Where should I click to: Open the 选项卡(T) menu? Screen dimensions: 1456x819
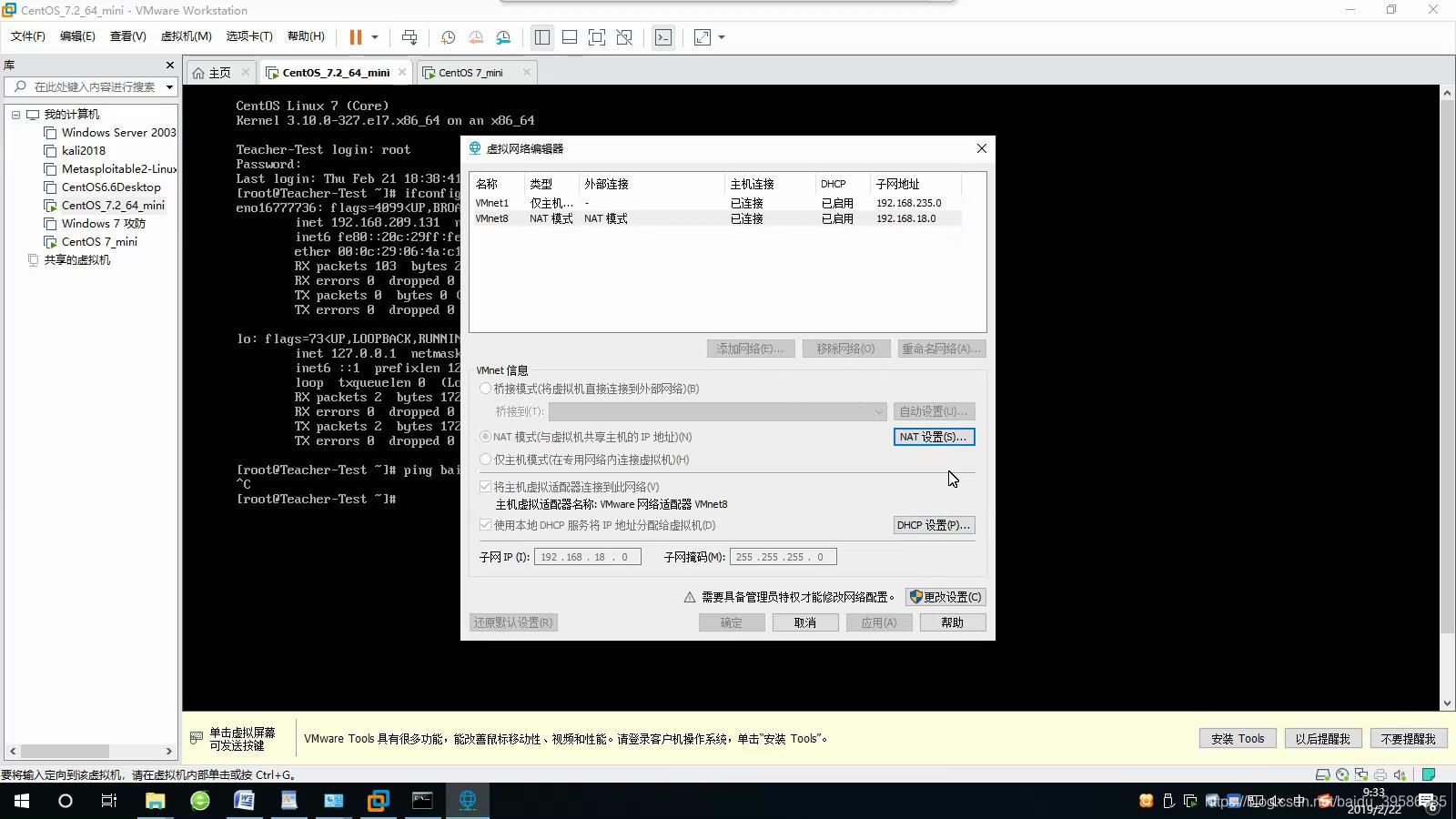(249, 36)
